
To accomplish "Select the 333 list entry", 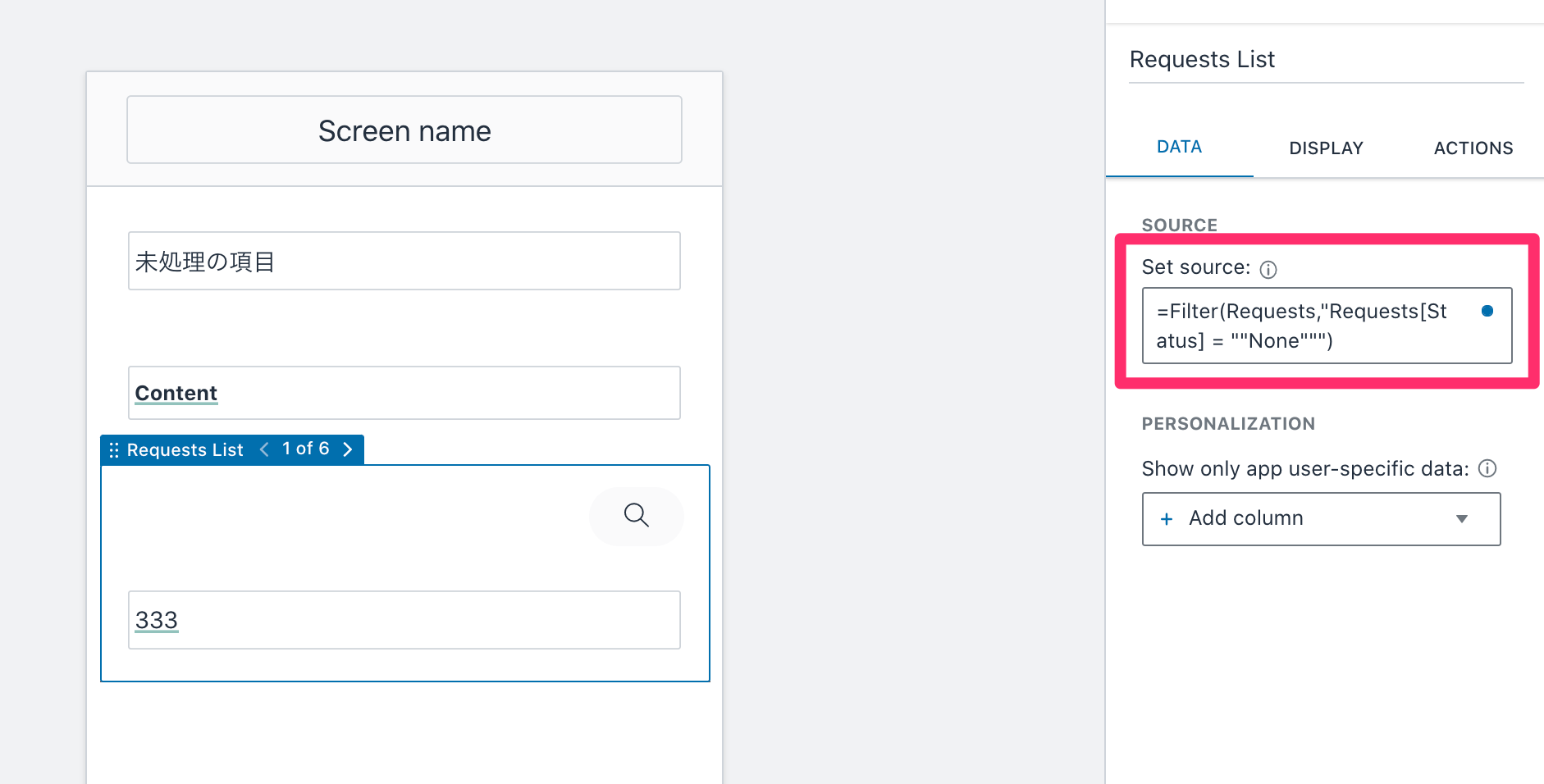I will tap(156, 620).
